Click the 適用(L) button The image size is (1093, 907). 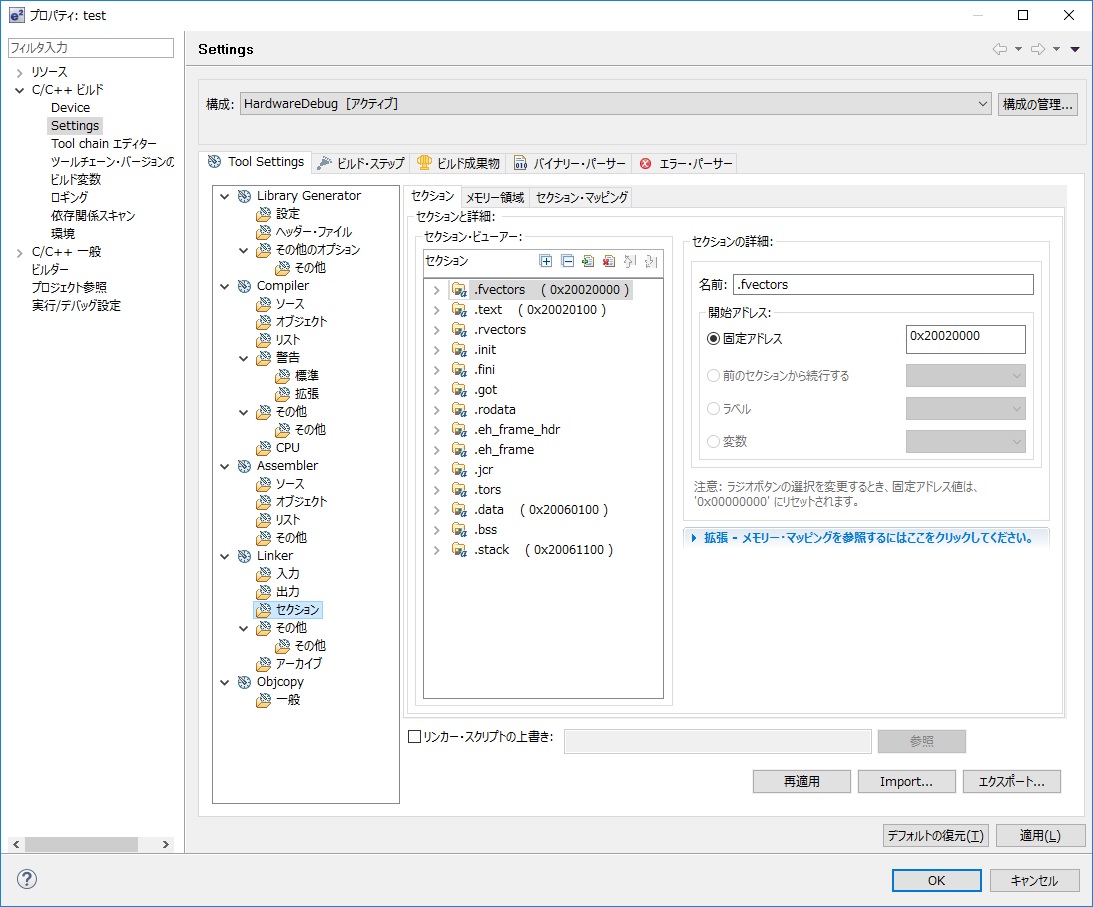coord(1040,835)
